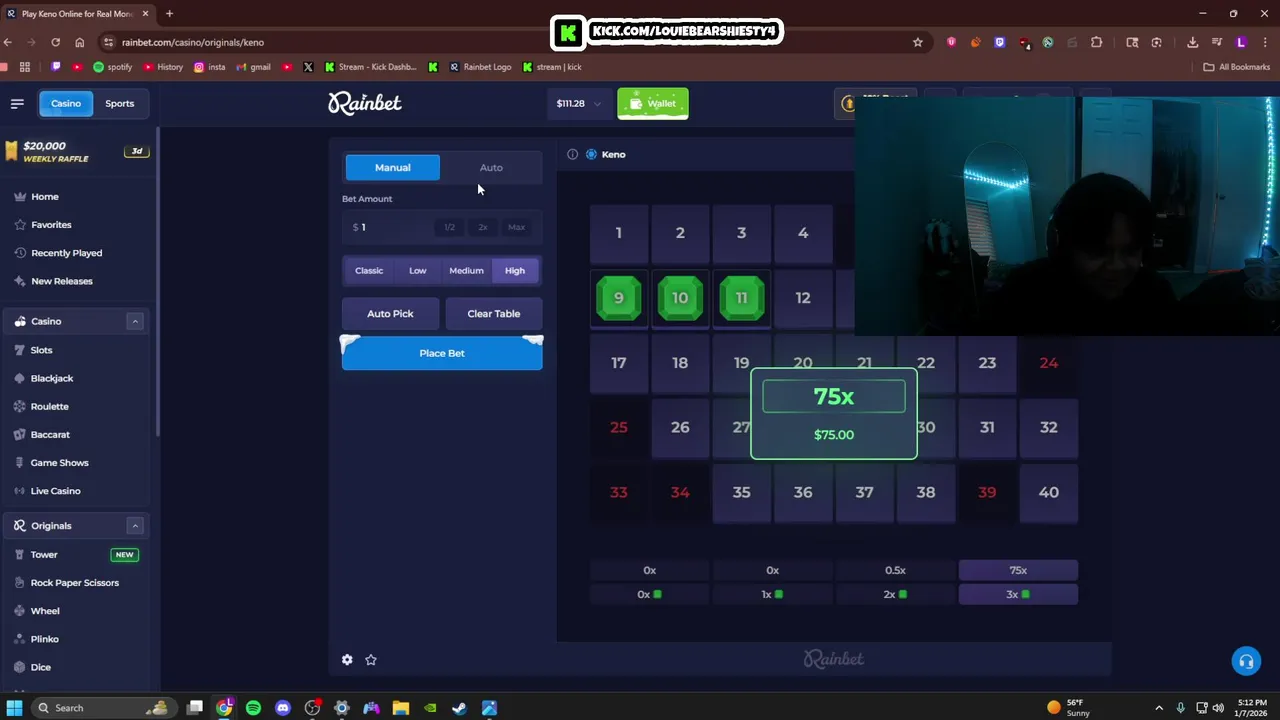Open Steam from the taskbar
The width and height of the screenshot is (1280, 720).
[x=459, y=708]
